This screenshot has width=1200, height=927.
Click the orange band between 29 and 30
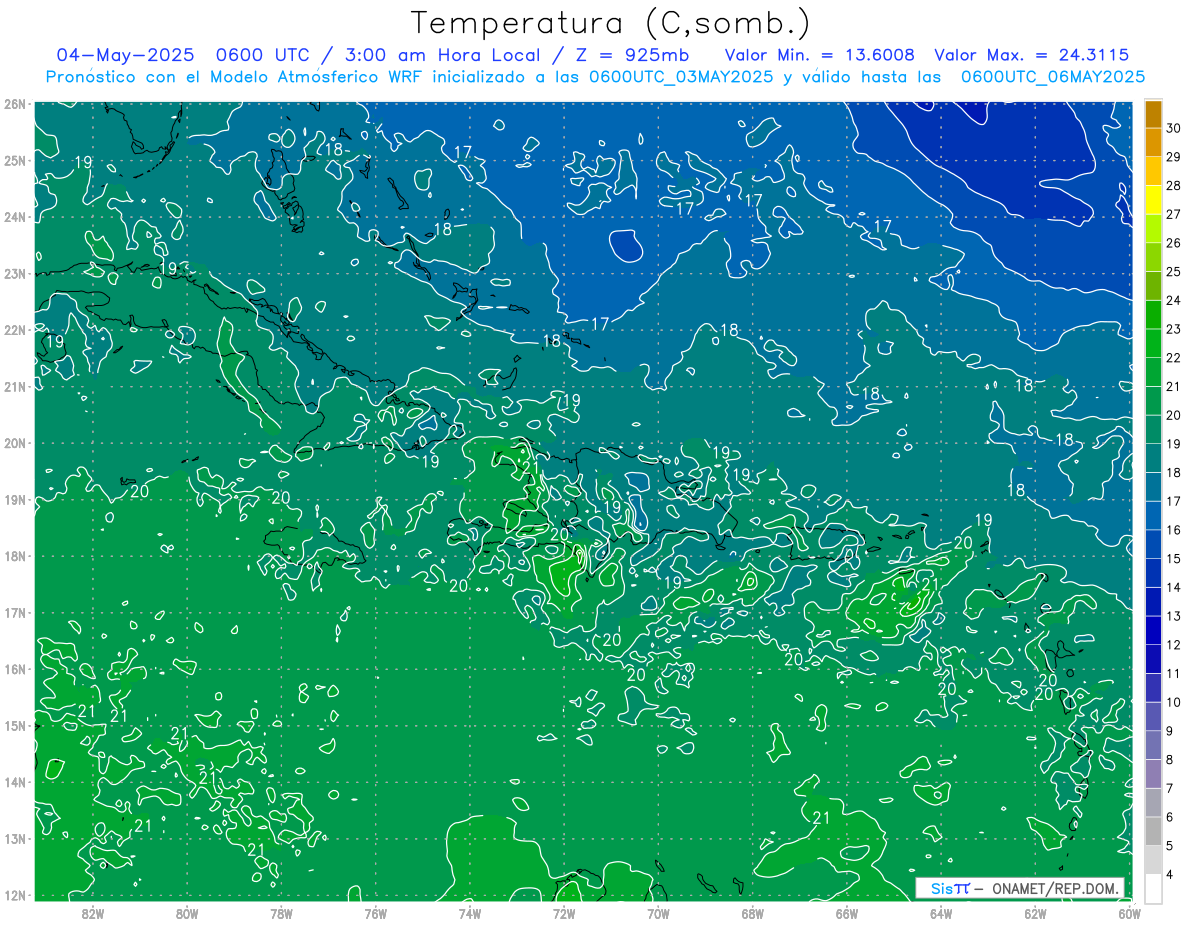[x=1153, y=142]
